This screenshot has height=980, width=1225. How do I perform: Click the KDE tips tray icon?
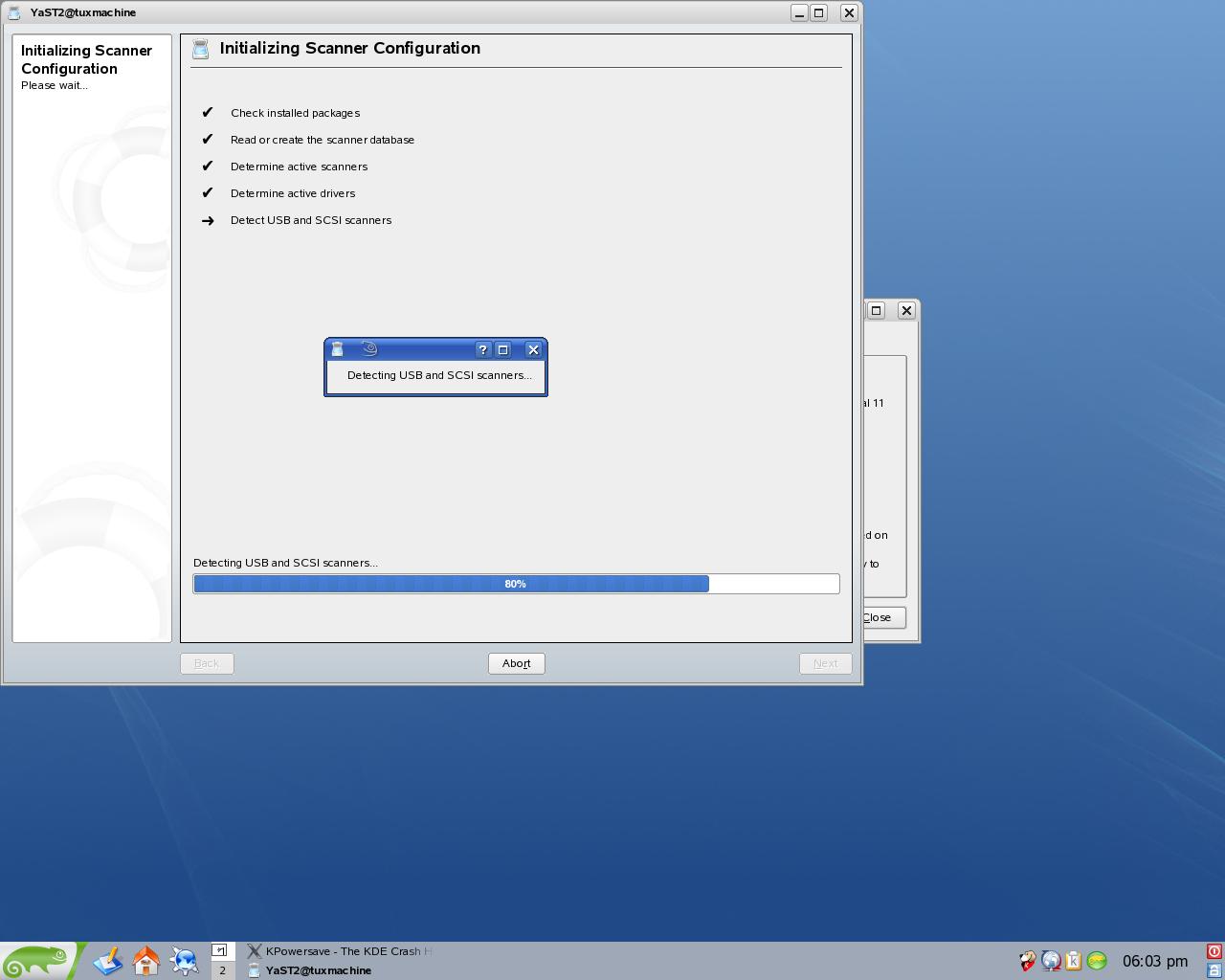point(1028,961)
